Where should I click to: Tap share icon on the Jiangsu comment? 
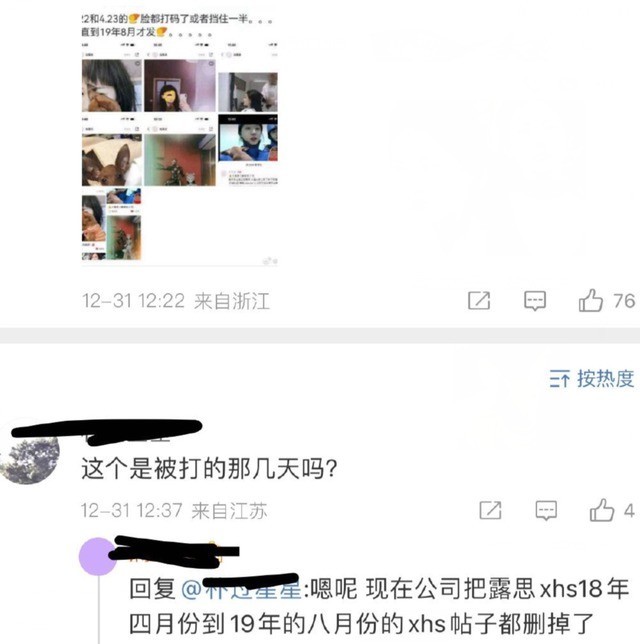(x=490, y=511)
